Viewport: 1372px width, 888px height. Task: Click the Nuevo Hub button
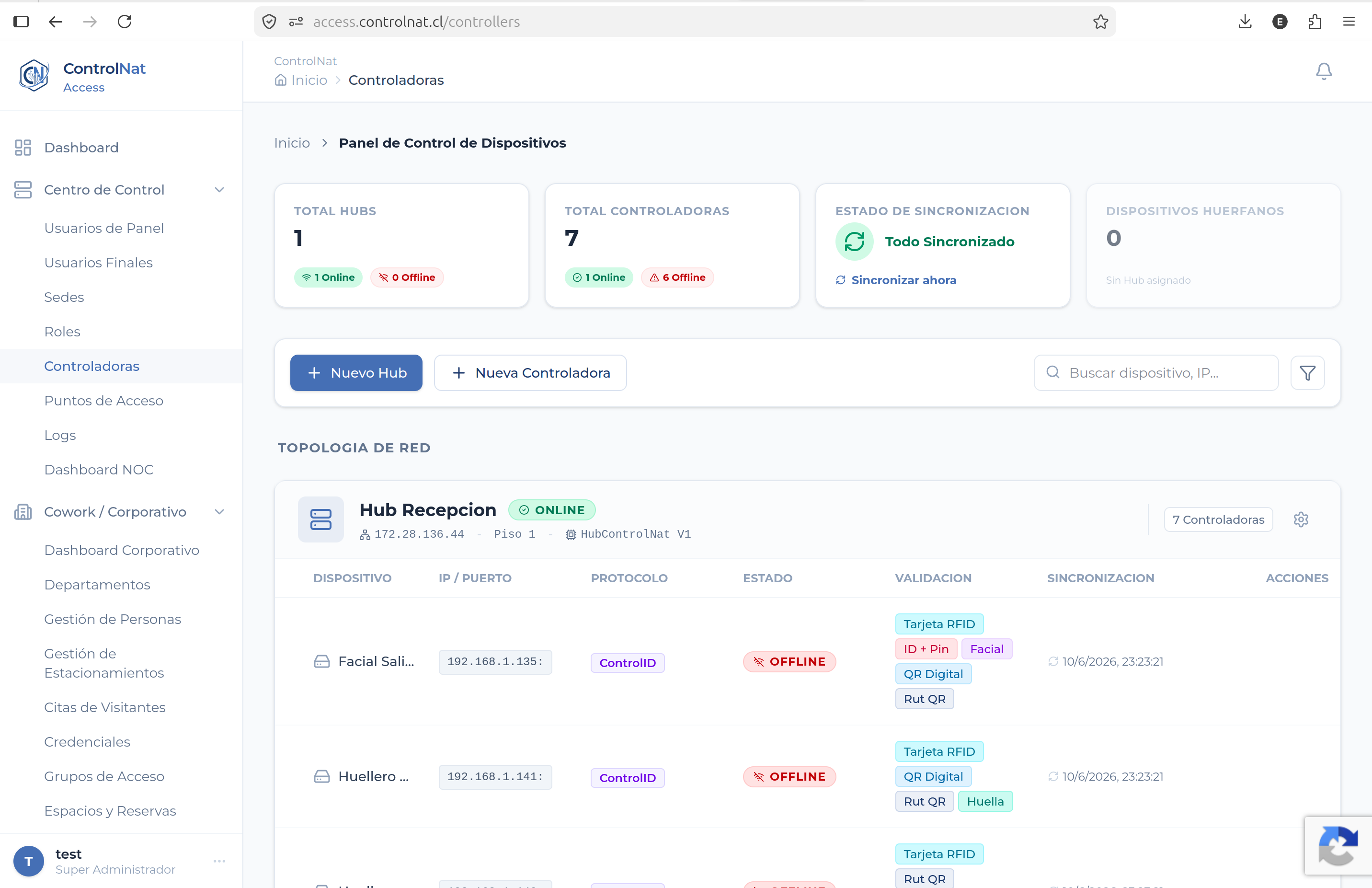[356, 373]
